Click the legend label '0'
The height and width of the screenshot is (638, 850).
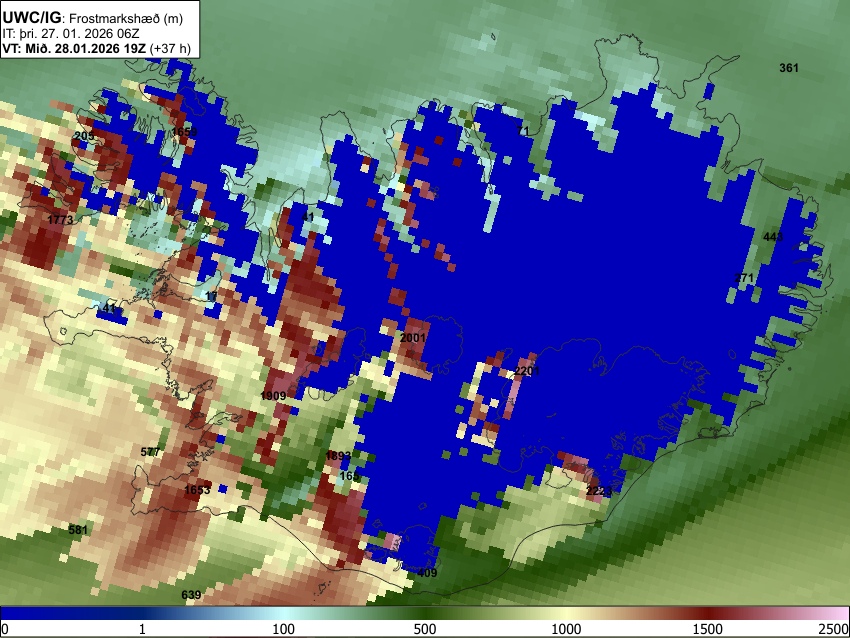(5, 629)
